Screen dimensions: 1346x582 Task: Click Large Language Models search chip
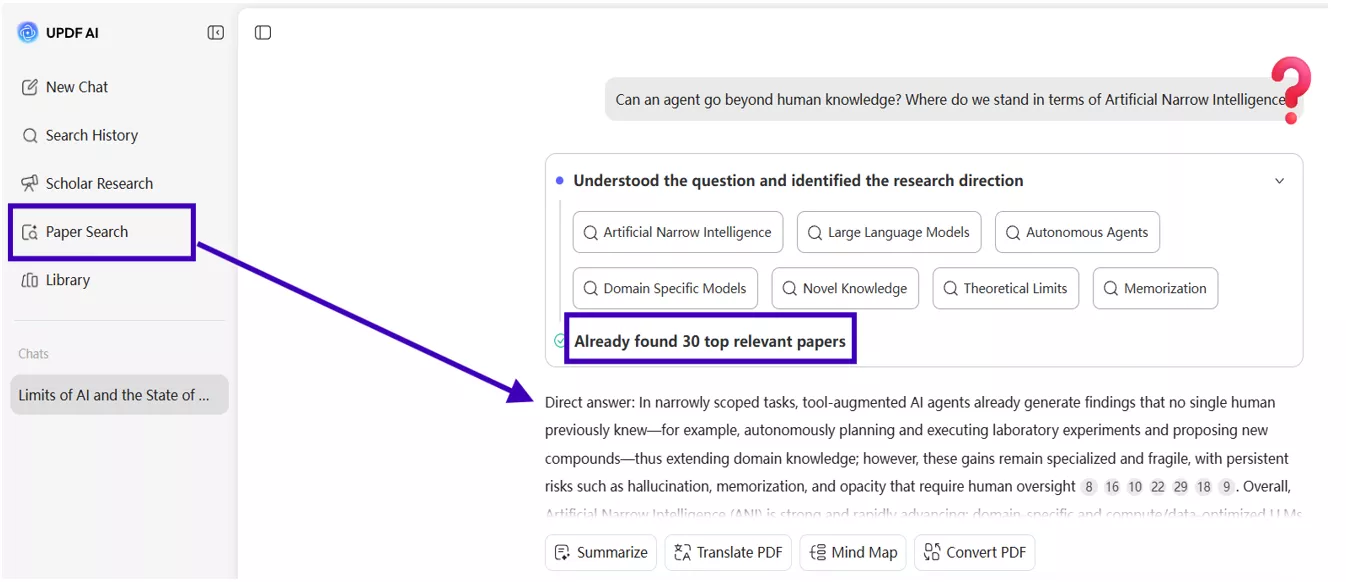pos(888,232)
